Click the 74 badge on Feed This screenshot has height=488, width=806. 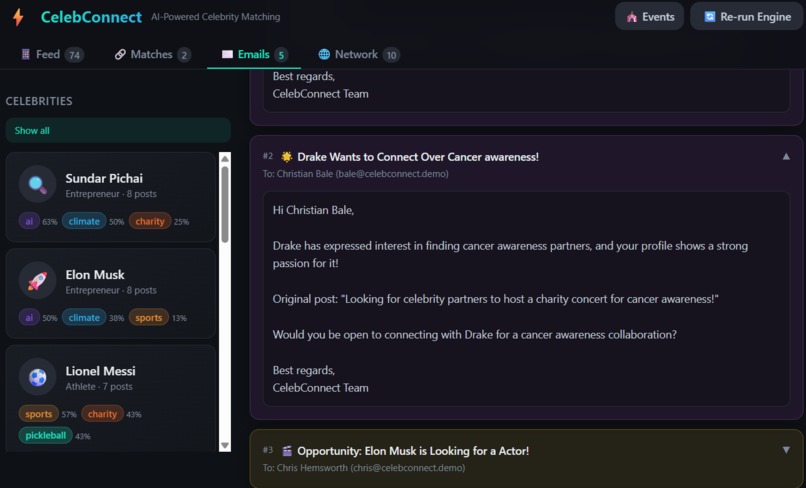(75, 55)
